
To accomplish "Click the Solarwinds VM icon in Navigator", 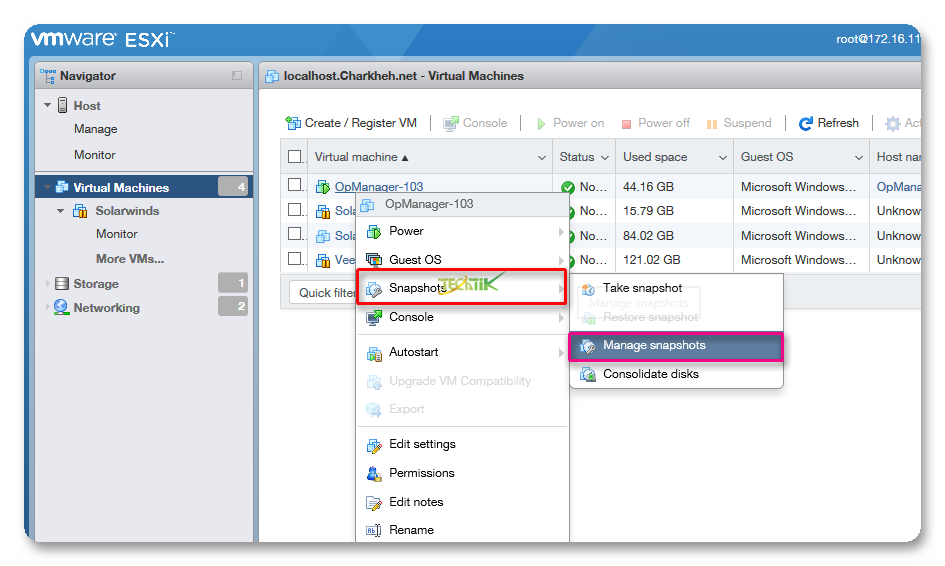I will coord(80,211).
